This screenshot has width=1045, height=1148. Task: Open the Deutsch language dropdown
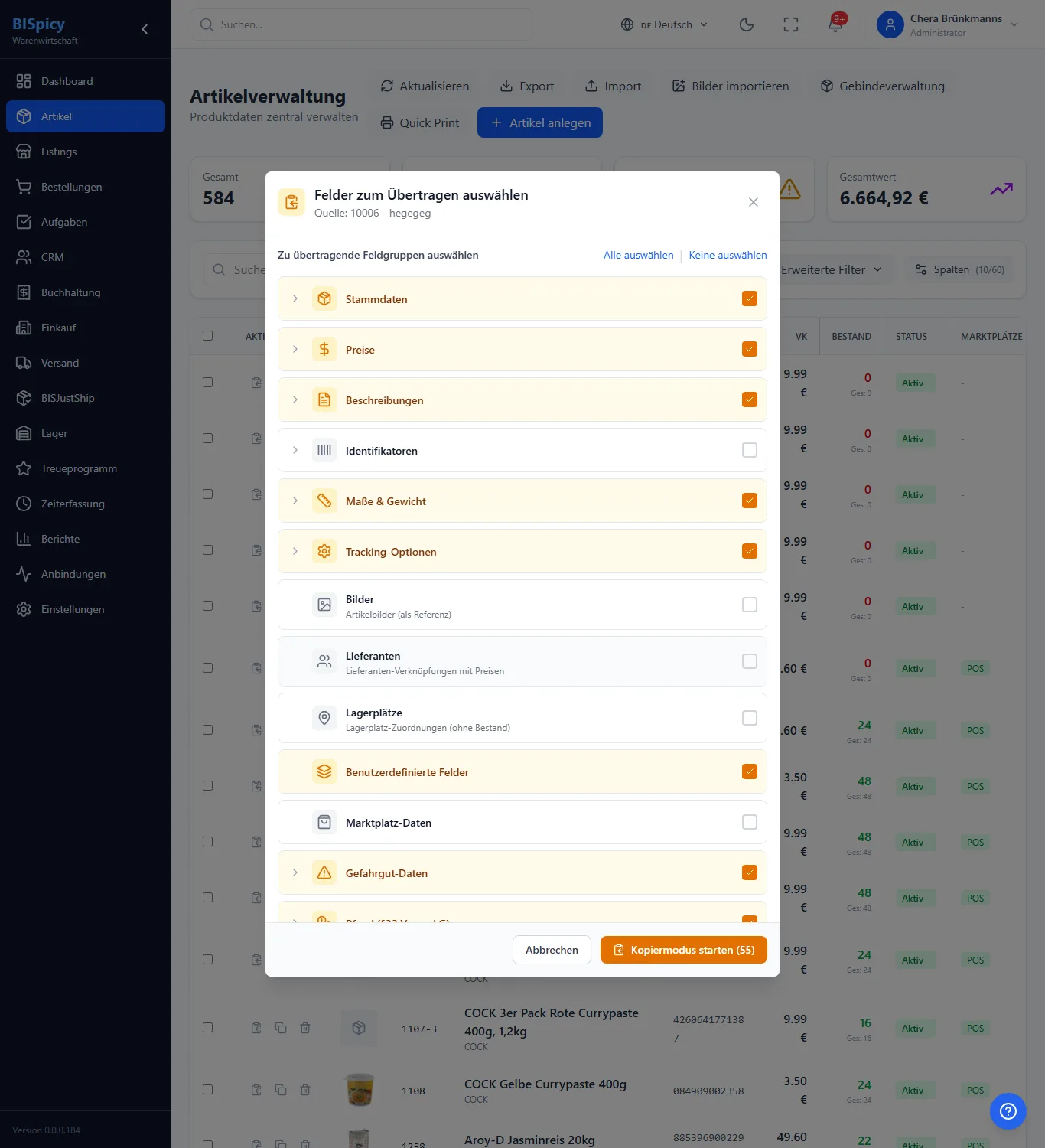pyautogui.click(x=664, y=24)
